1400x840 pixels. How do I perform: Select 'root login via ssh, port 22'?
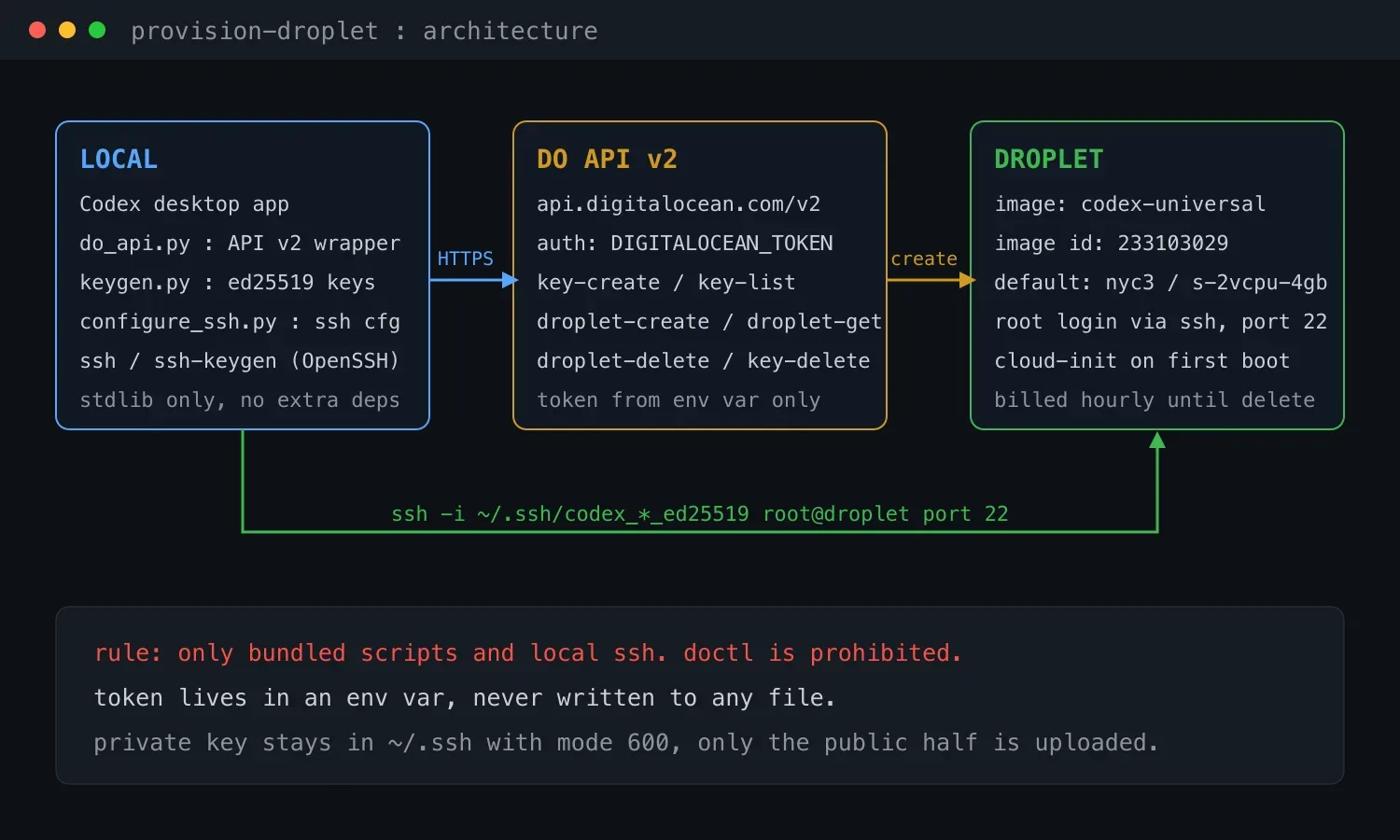click(1161, 322)
